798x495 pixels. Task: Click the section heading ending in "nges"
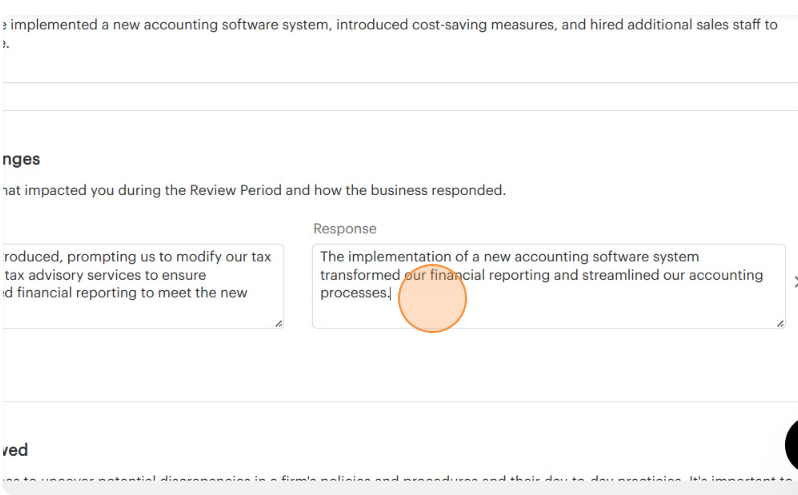(21, 160)
